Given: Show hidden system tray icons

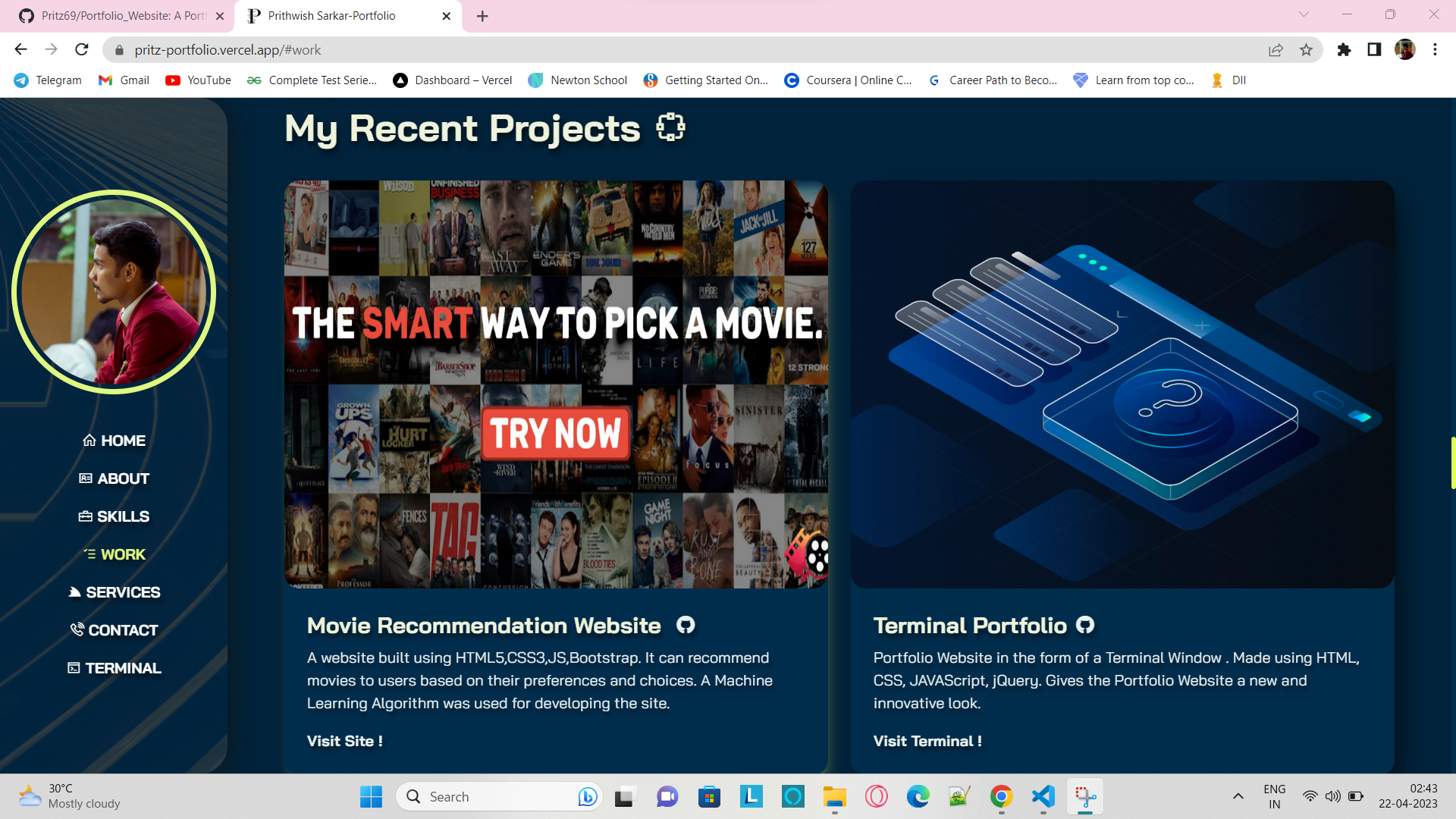Looking at the screenshot, I should (x=1238, y=796).
